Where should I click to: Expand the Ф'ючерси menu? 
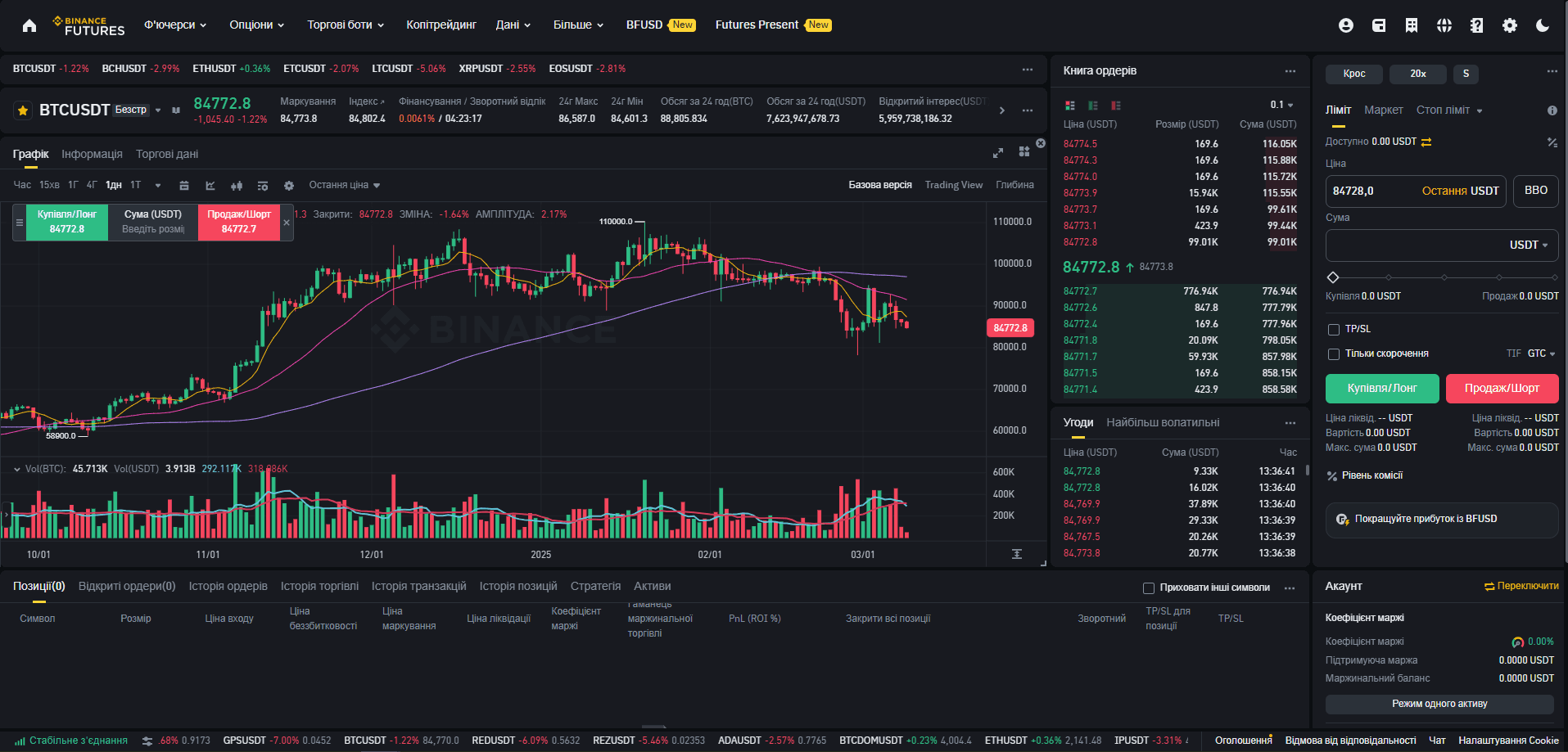(x=175, y=25)
